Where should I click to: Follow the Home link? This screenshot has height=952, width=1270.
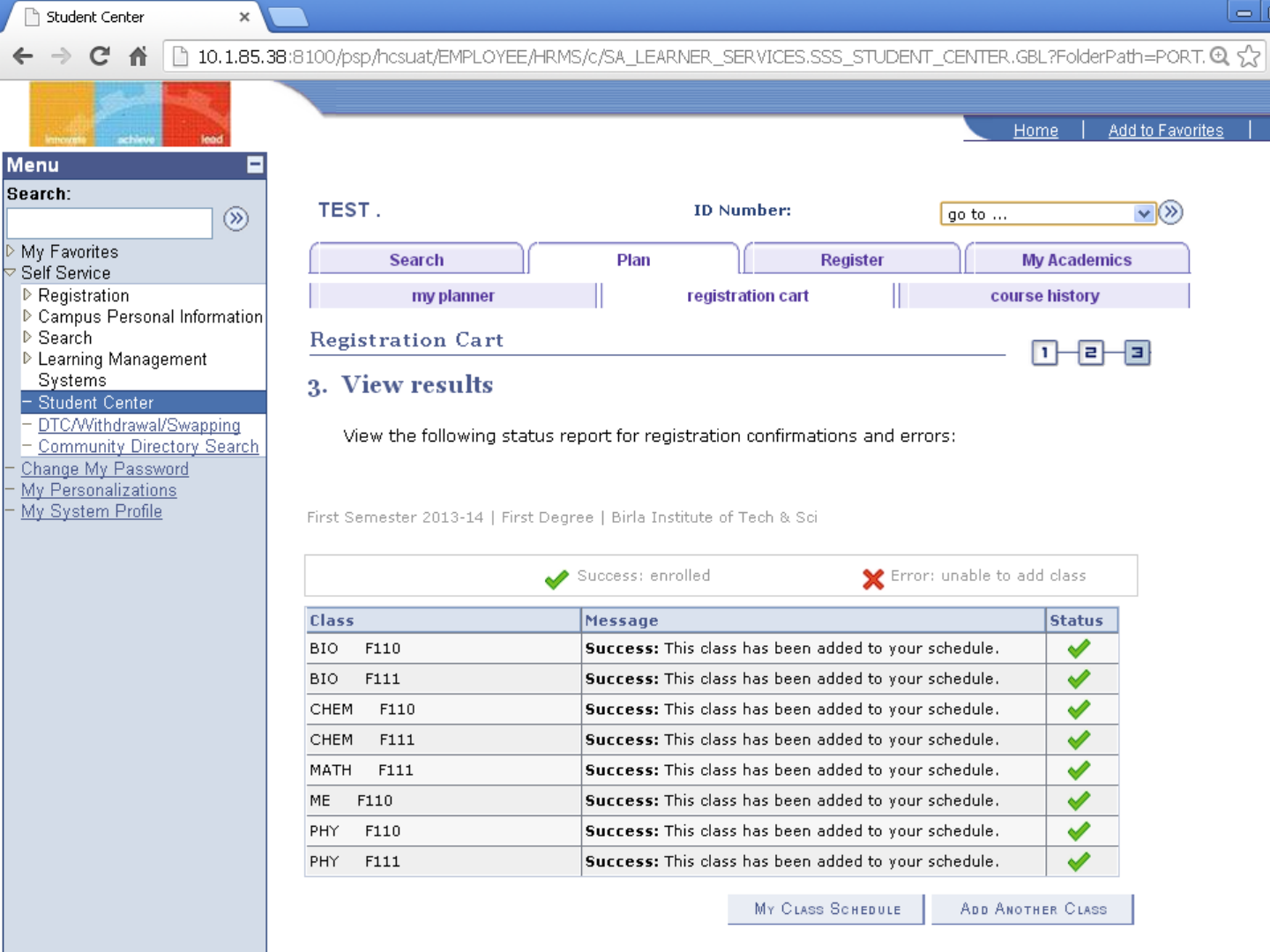tap(1035, 130)
